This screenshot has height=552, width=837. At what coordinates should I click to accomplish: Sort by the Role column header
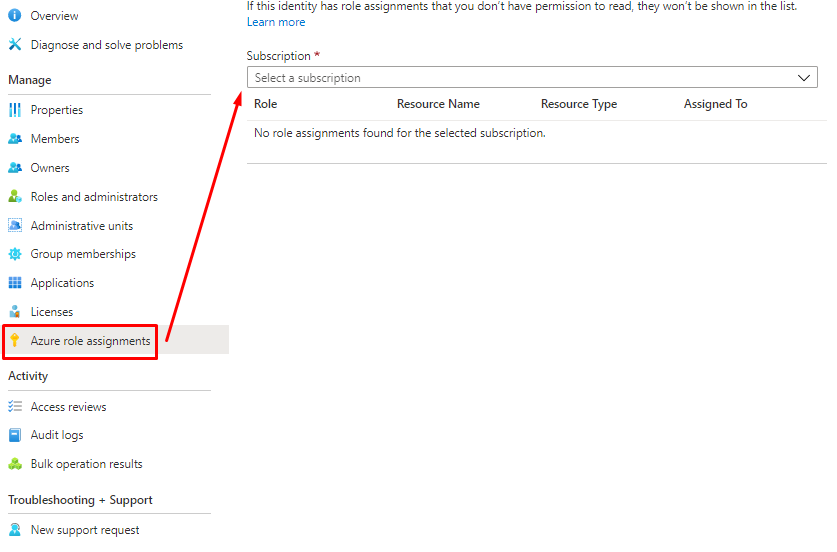(266, 104)
